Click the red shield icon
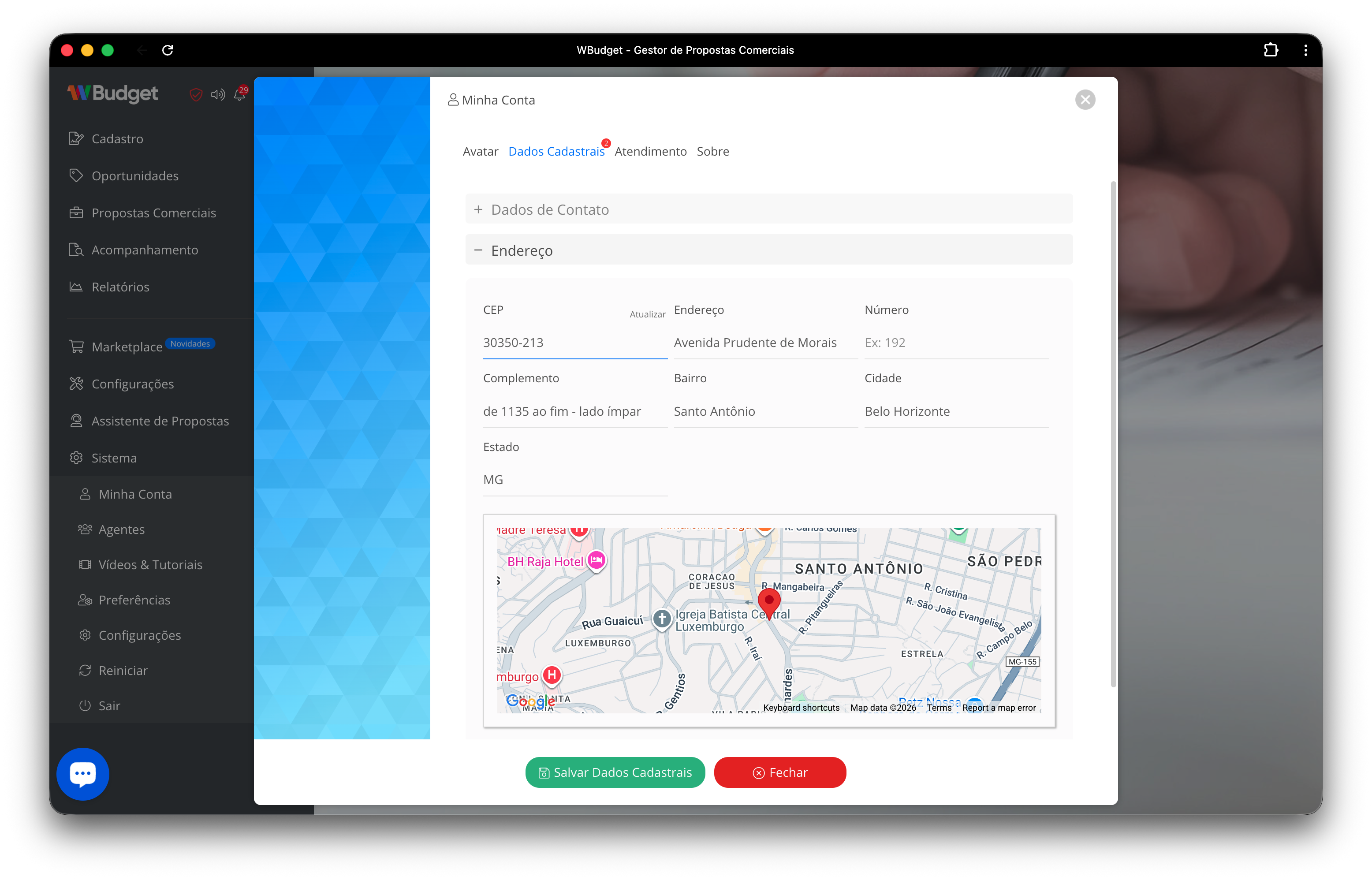The width and height of the screenshot is (1372, 880). tap(195, 95)
